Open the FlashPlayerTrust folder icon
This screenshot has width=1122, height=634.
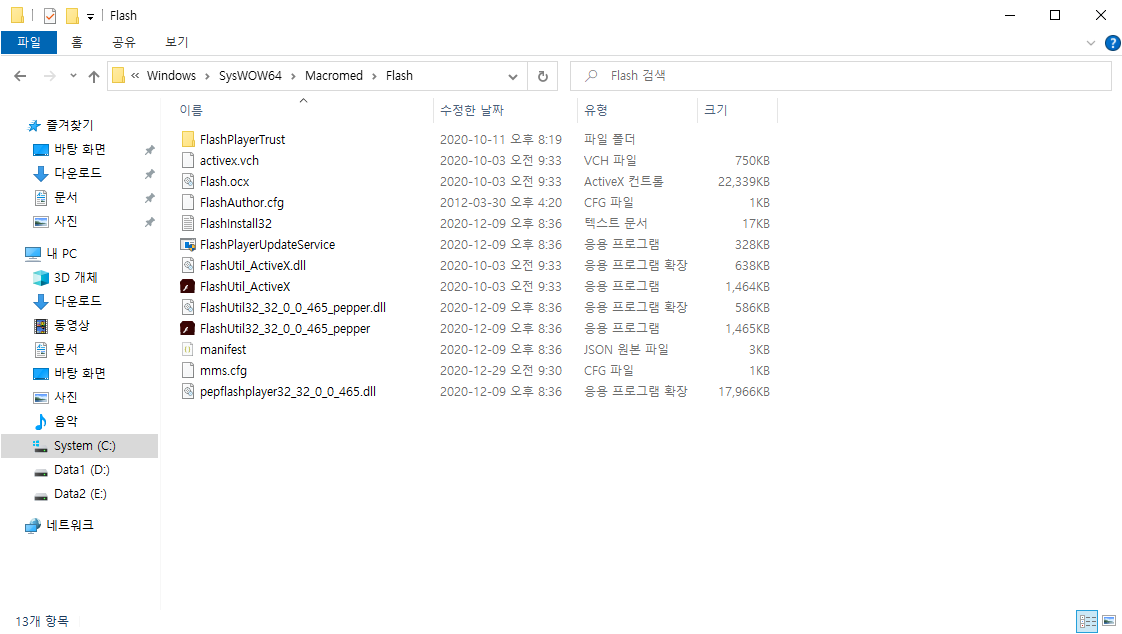(187, 140)
